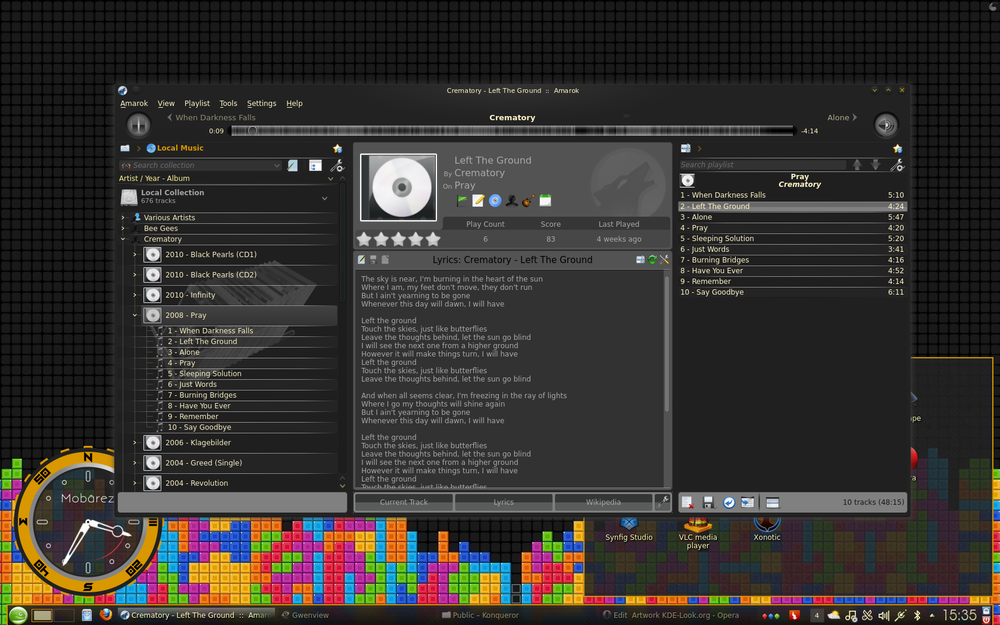
Task: Save the playlist with floppy icon
Action: tap(708, 503)
